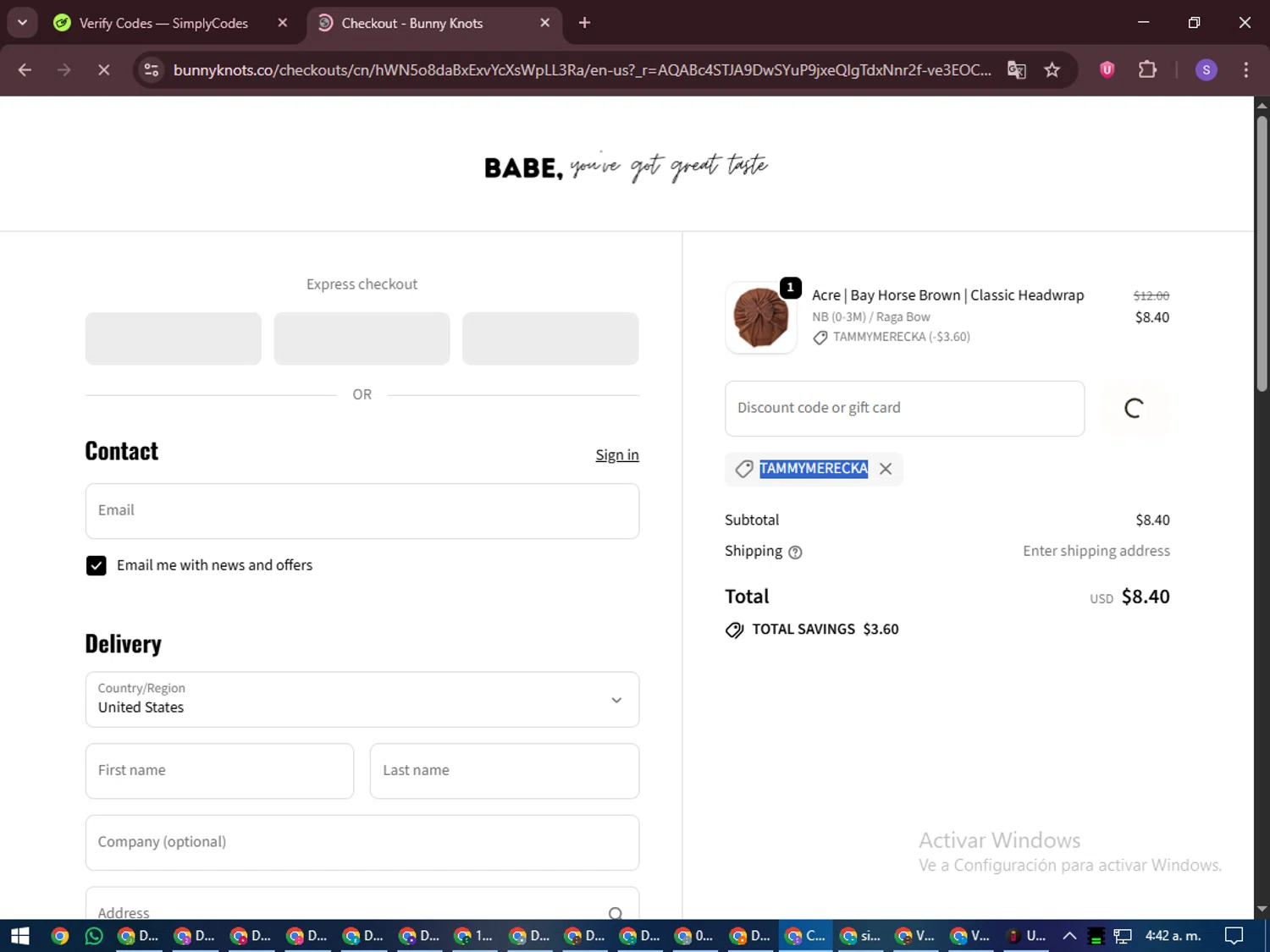
Task: Click the struck-through $12.00 price
Action: (x=1151, y=295)
